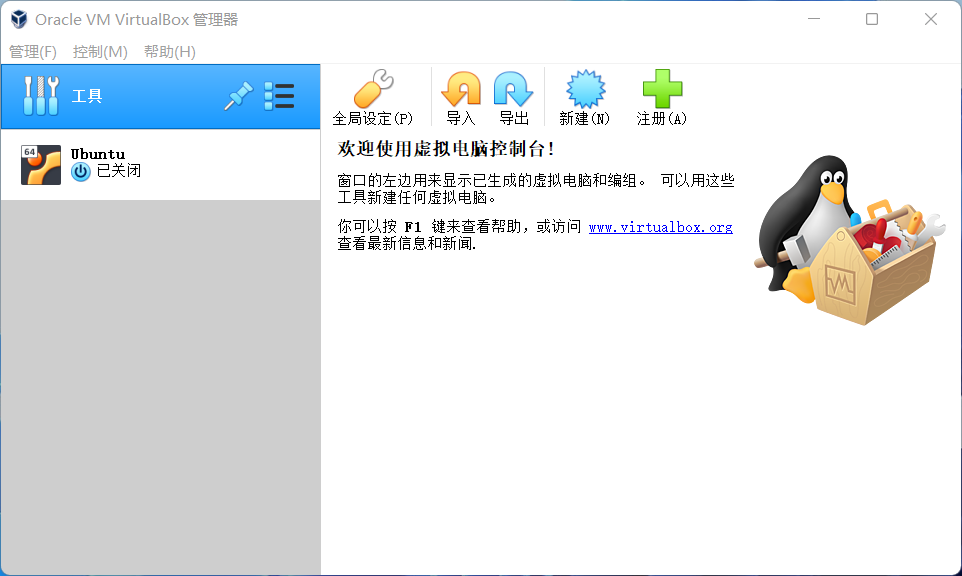Viewport: 962px width, 576px height.
Task: Create a new VM with 新建 icon
Action: (x=585, y=90)
